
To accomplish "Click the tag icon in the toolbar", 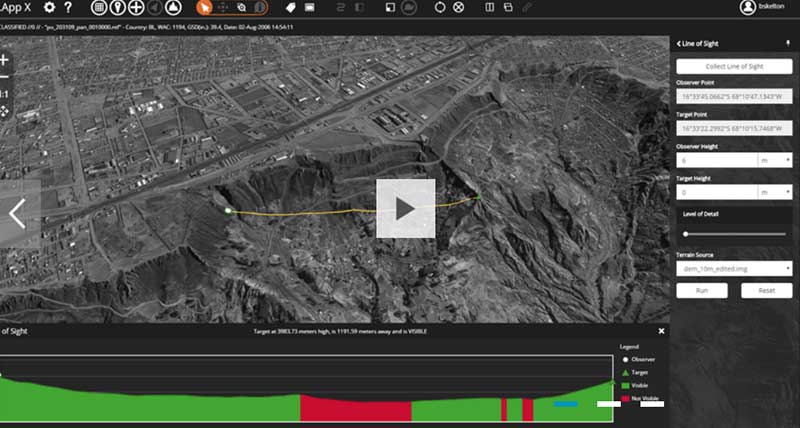I will point(291,7).
